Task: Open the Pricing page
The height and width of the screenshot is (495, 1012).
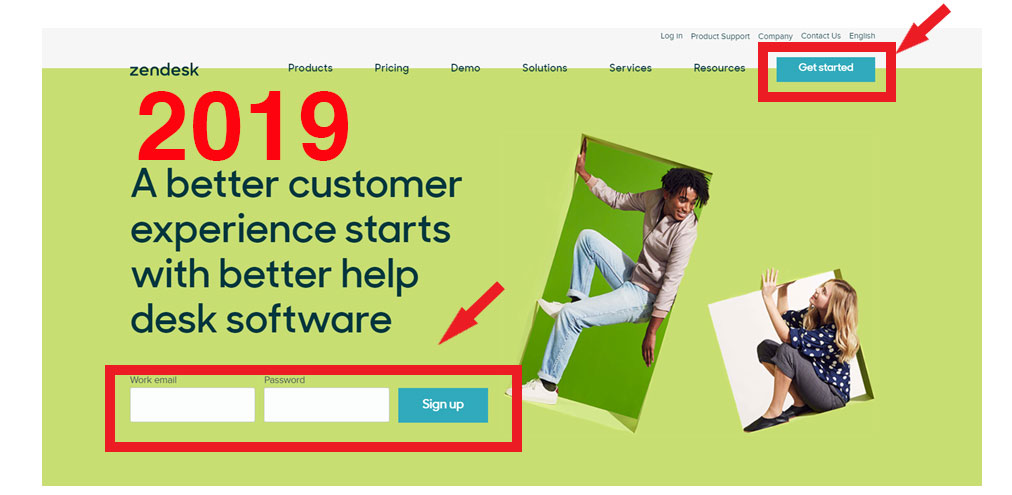Action: (392, 68)
